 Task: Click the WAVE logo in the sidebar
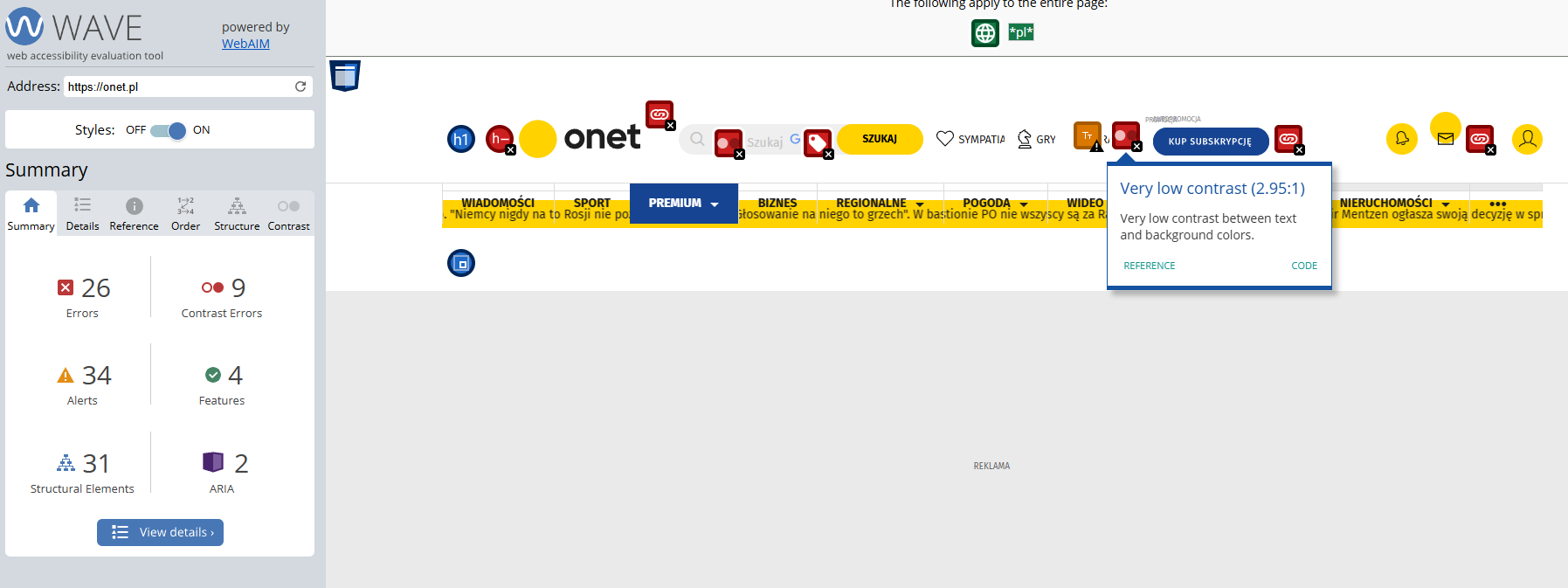click(74, 27)
